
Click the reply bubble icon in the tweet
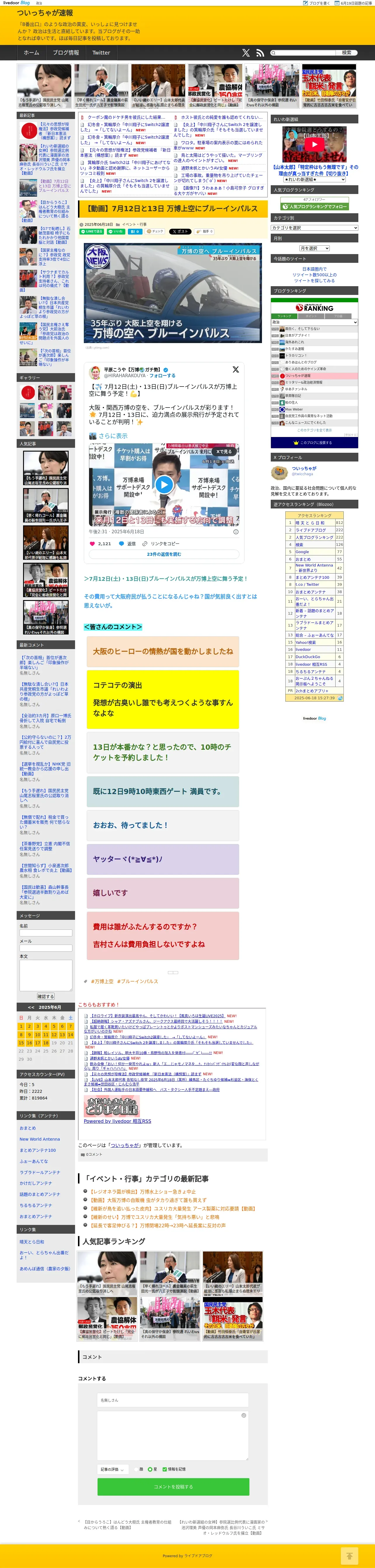(121, 543)
